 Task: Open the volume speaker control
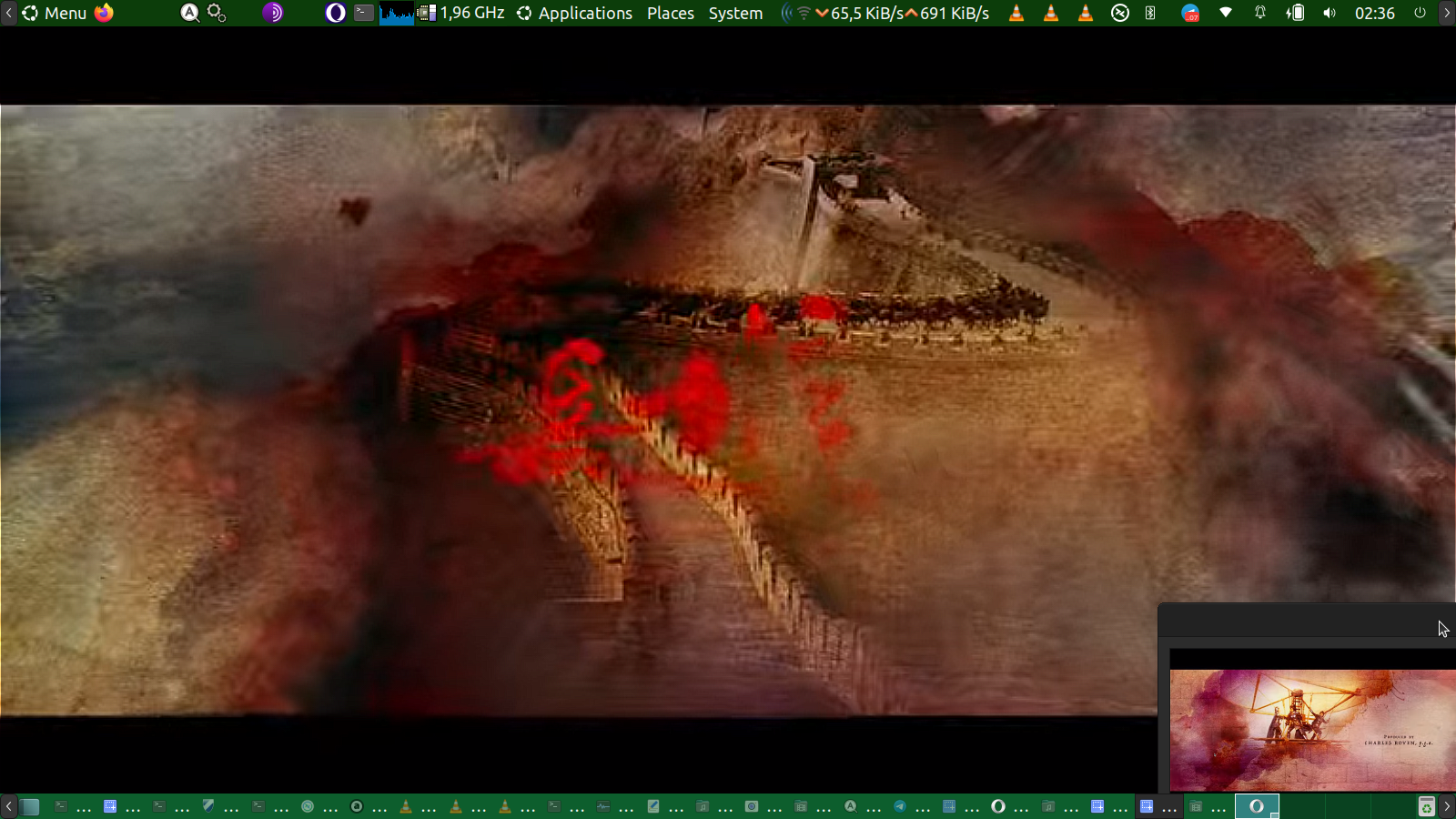coord(1330,13)
